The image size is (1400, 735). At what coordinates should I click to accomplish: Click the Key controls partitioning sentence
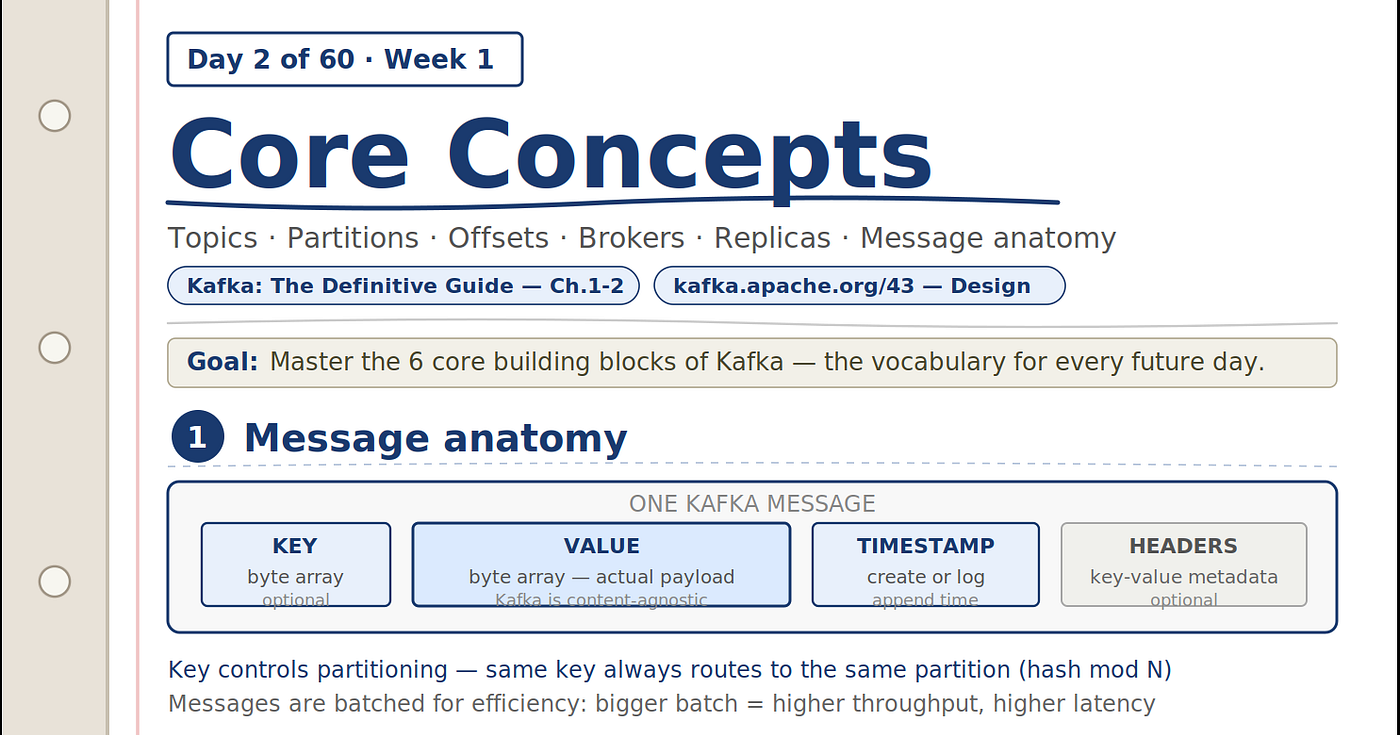pos(670,670)
